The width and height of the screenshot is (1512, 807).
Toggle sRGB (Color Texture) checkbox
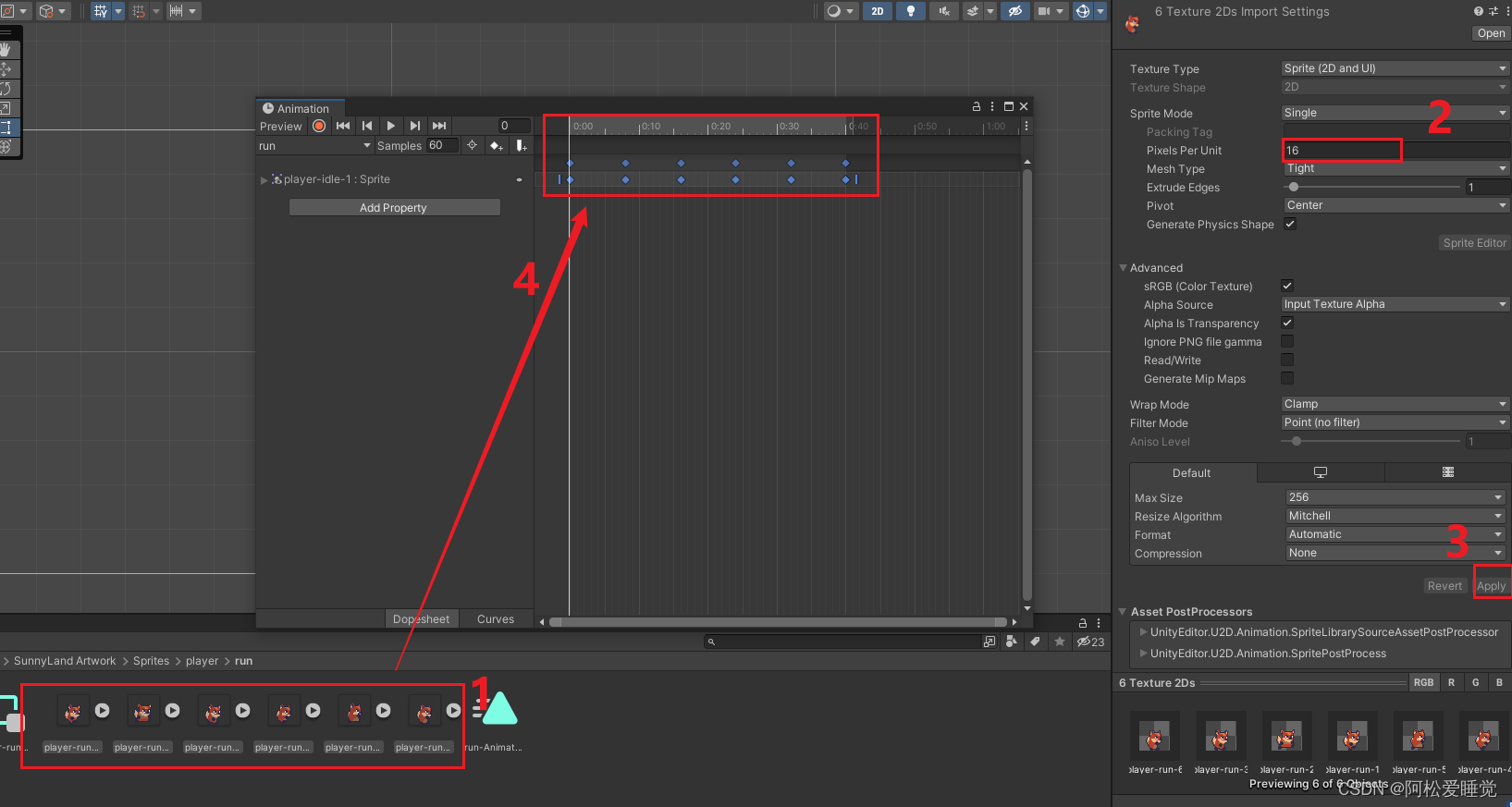(x=1287, y=286)
